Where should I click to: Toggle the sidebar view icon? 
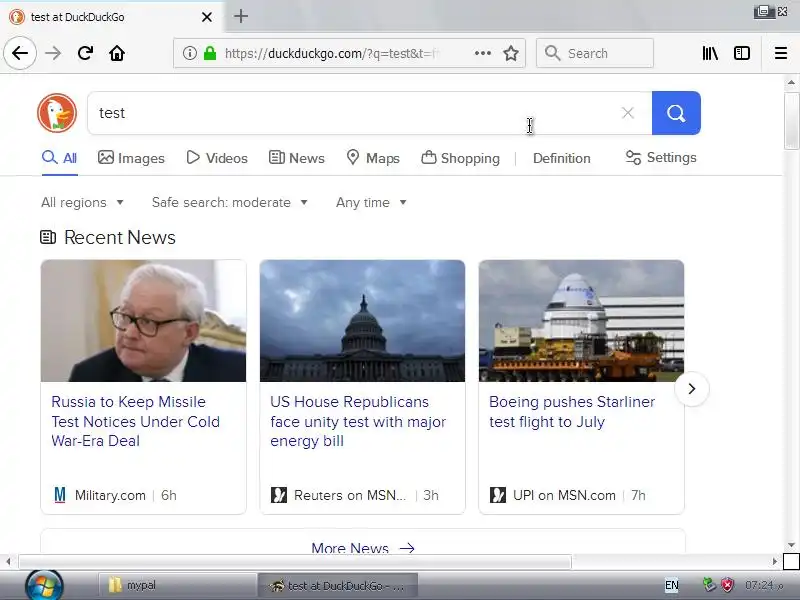741,53
